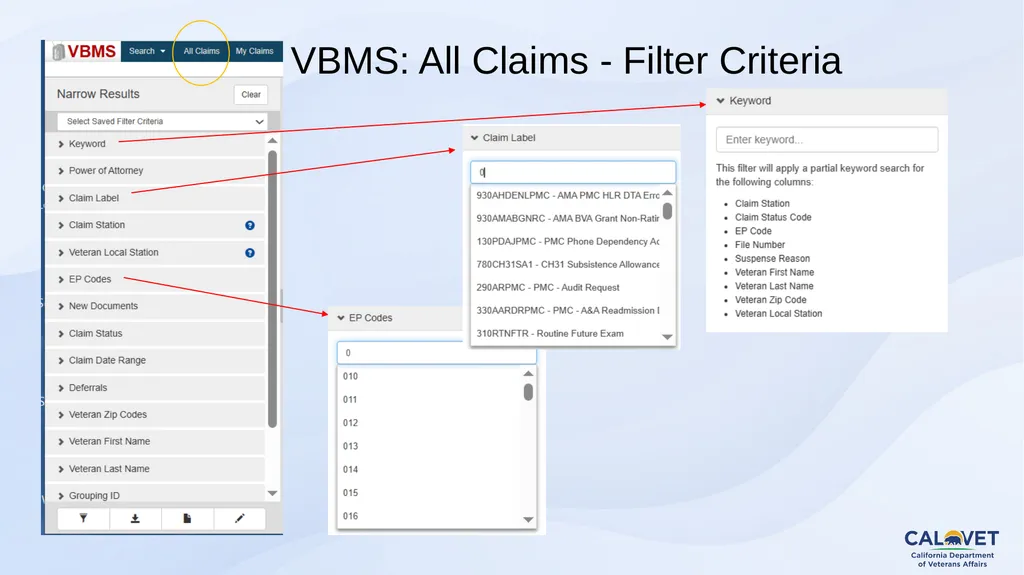Click Claim Label list scroll down arrow

[x=667, y=337]
